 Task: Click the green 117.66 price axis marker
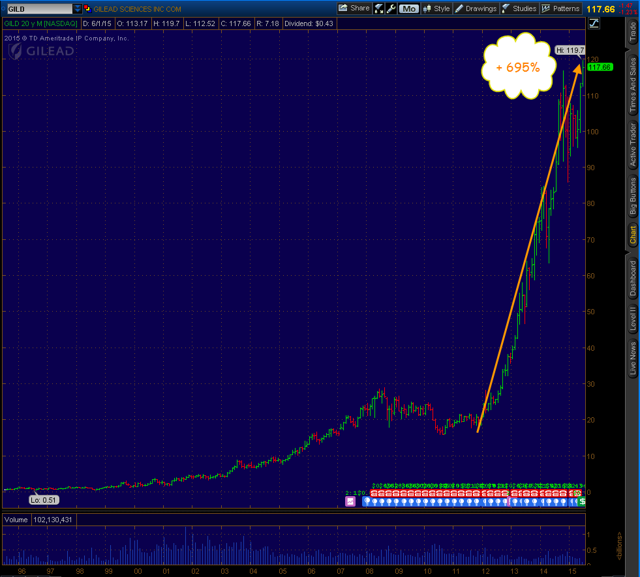[600, 67]
